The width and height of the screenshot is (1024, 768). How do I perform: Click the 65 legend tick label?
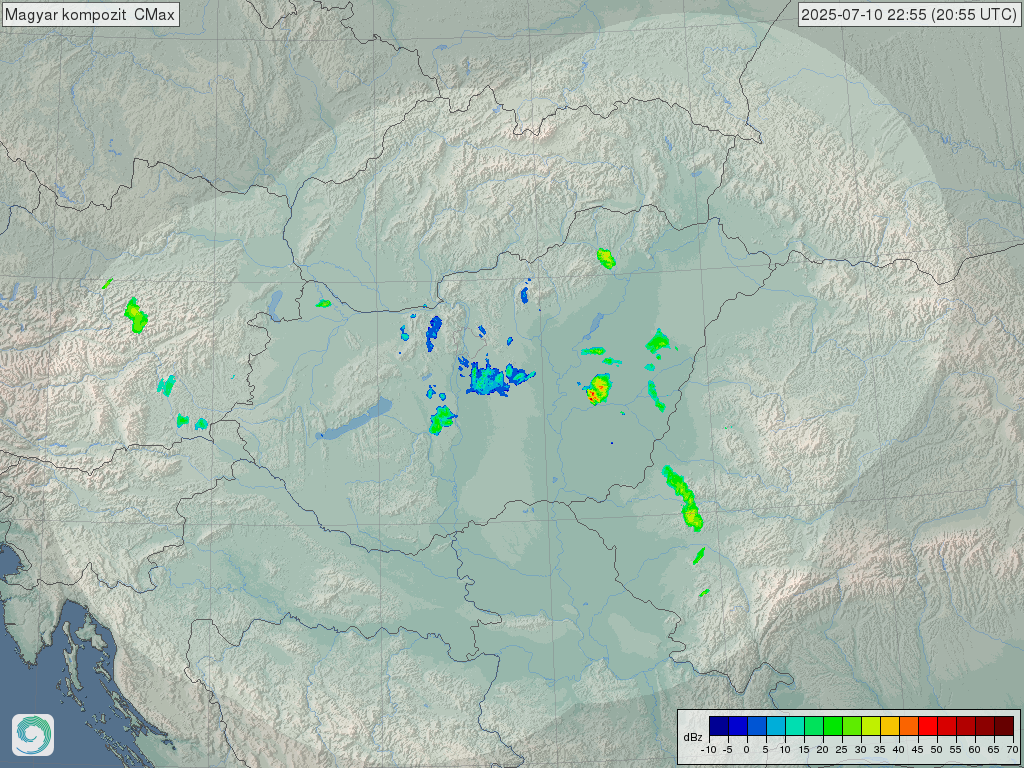click(994, 750)
